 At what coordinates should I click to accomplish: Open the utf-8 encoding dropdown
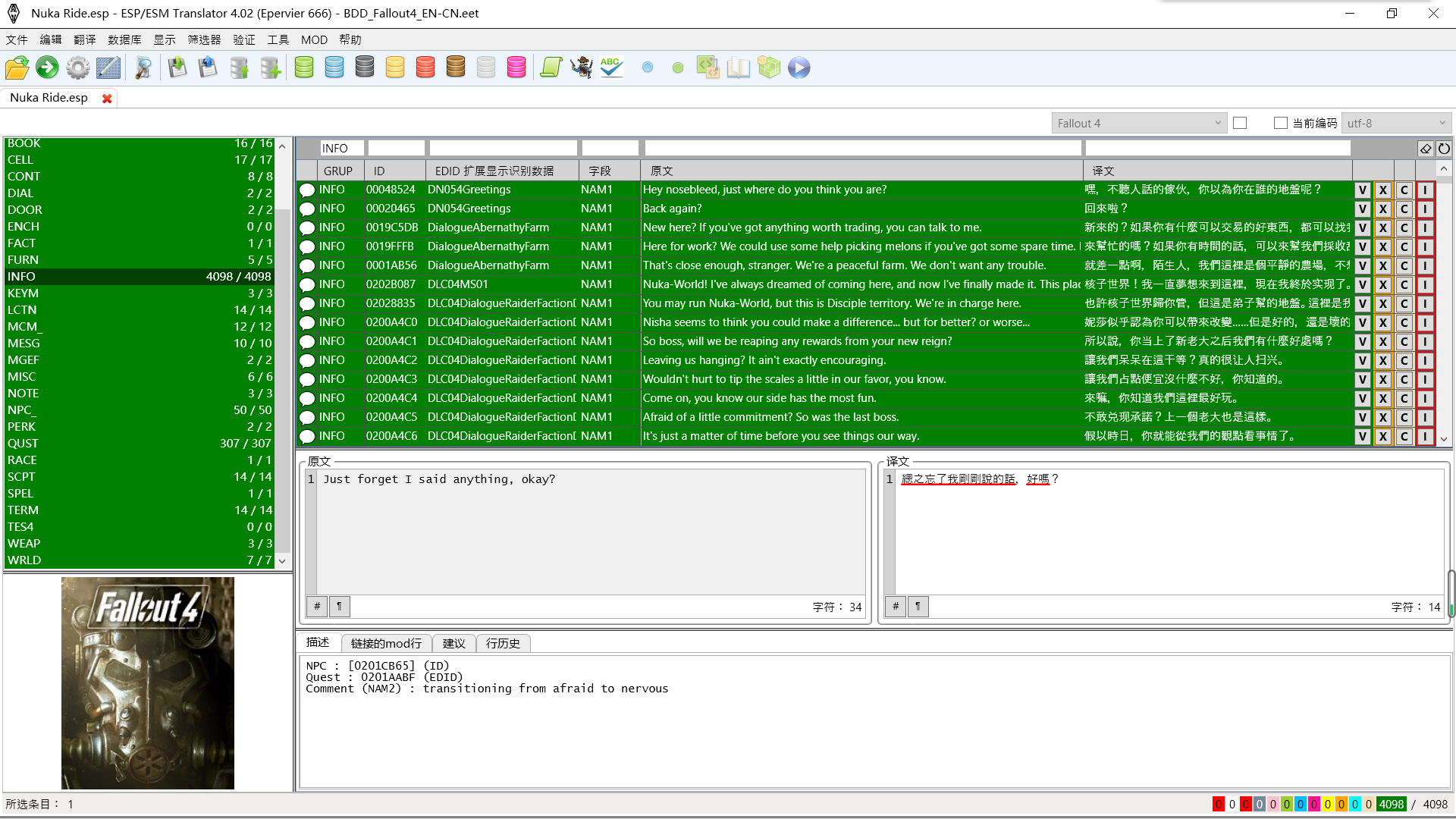[1396, 123]
